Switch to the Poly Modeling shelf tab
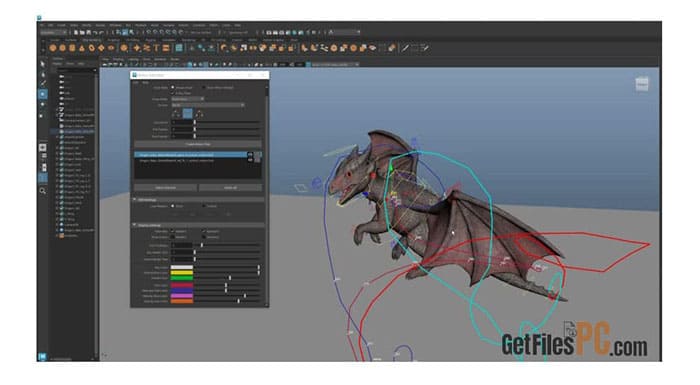The width and height of the screenshot is (700, 385). (x=91, y=40)
